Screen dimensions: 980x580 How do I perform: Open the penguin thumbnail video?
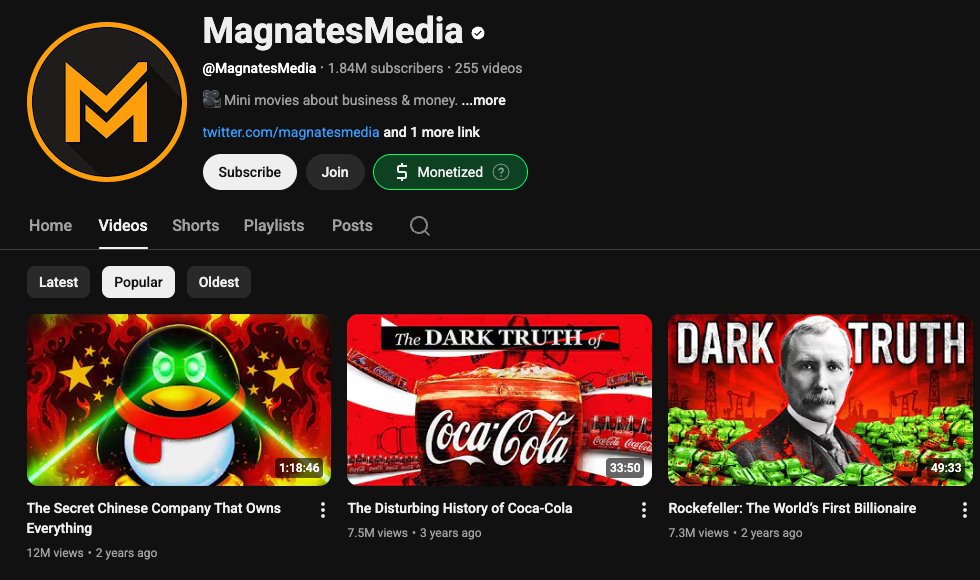179,400
